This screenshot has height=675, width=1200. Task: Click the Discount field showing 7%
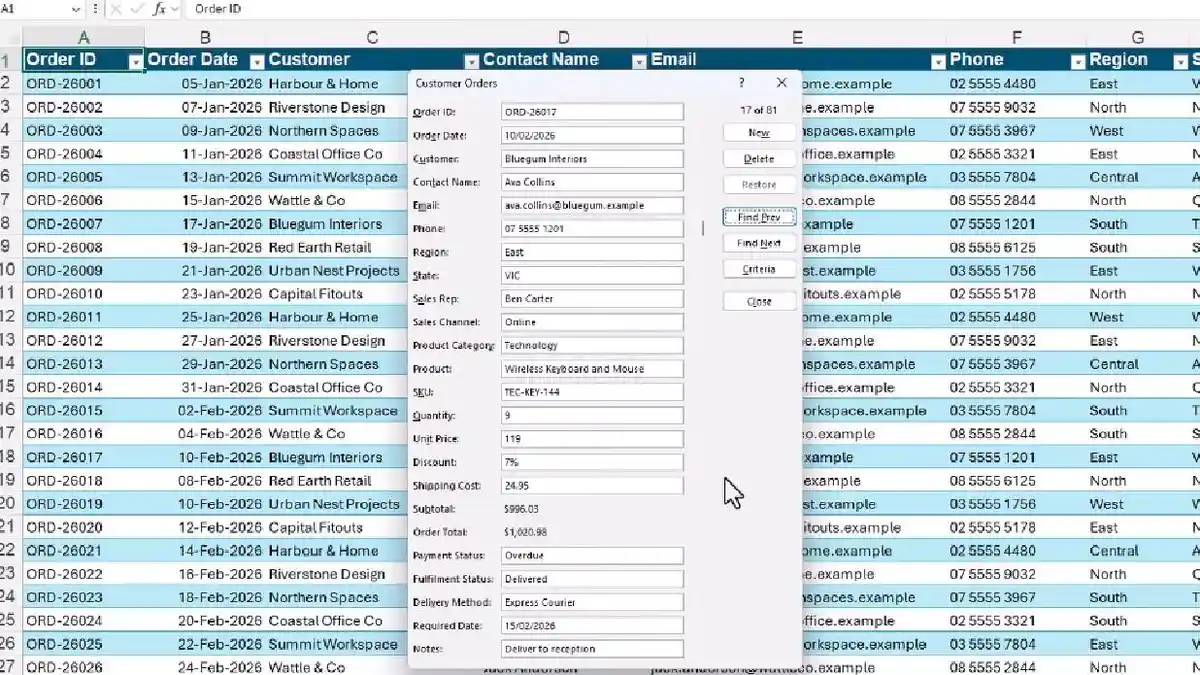(592, 462)
